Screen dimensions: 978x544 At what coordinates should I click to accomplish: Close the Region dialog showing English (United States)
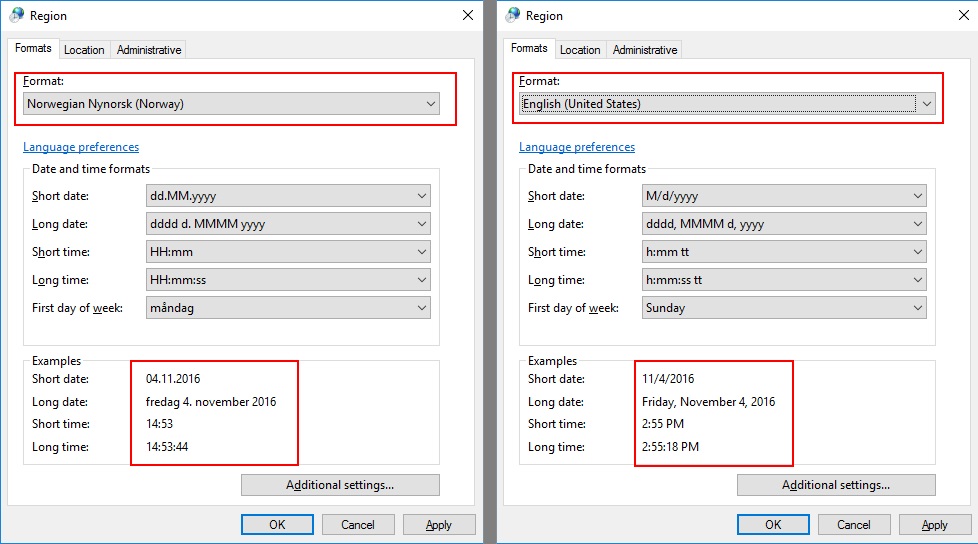pyautogui.click(x=962, y=16)
